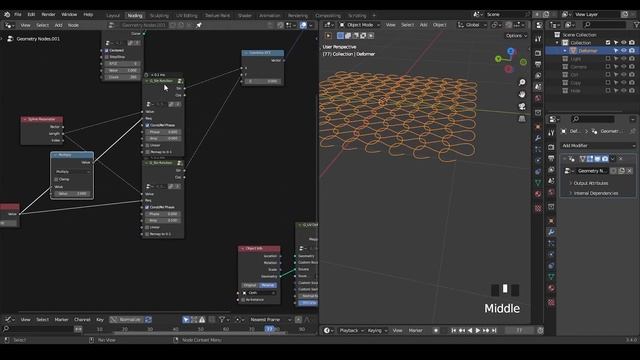Toggle Collection exclude checkbox in outliner
The image size is (640, 360).
608,42
